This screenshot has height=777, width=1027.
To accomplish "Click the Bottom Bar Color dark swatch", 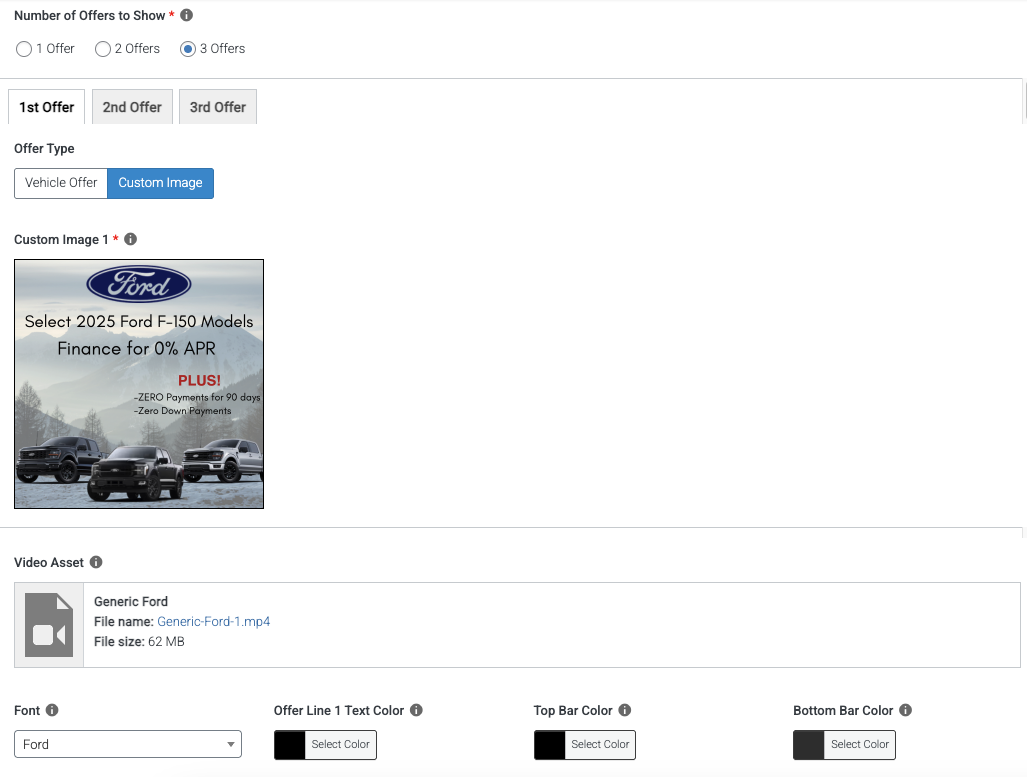I will [x=809, y=745].
